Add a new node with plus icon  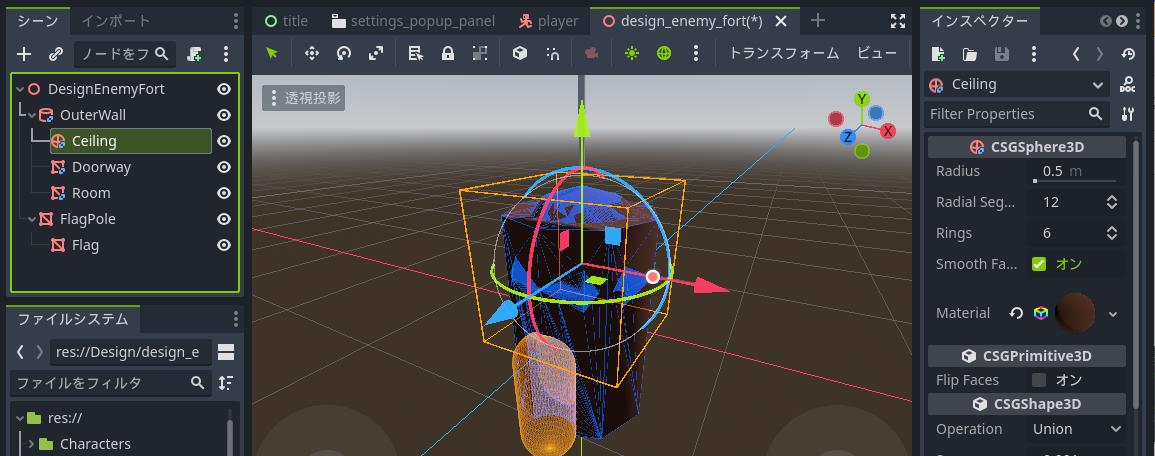pos(24,54)
